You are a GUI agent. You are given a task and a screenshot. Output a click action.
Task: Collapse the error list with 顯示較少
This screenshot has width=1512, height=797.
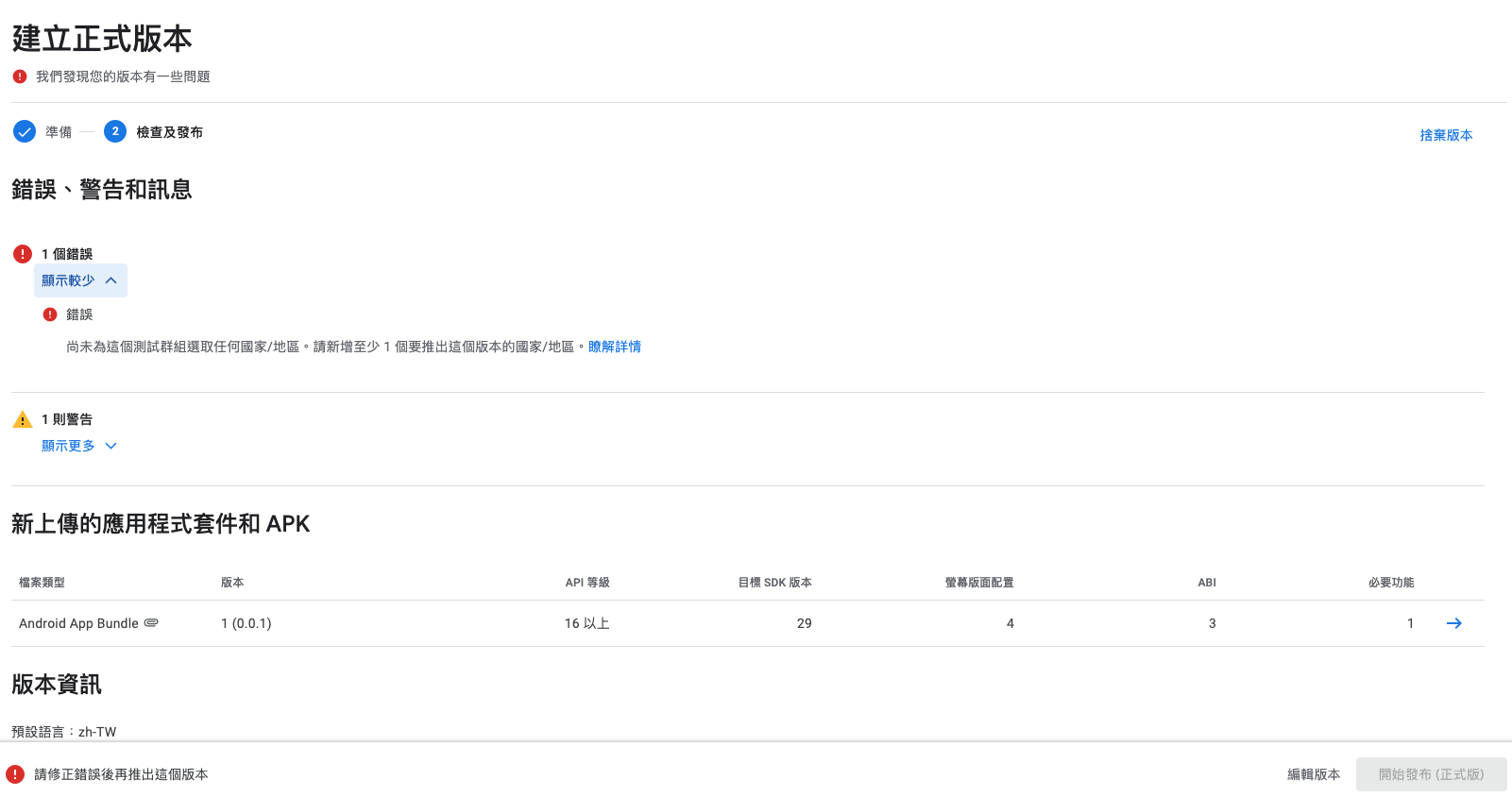click(79, 280)
